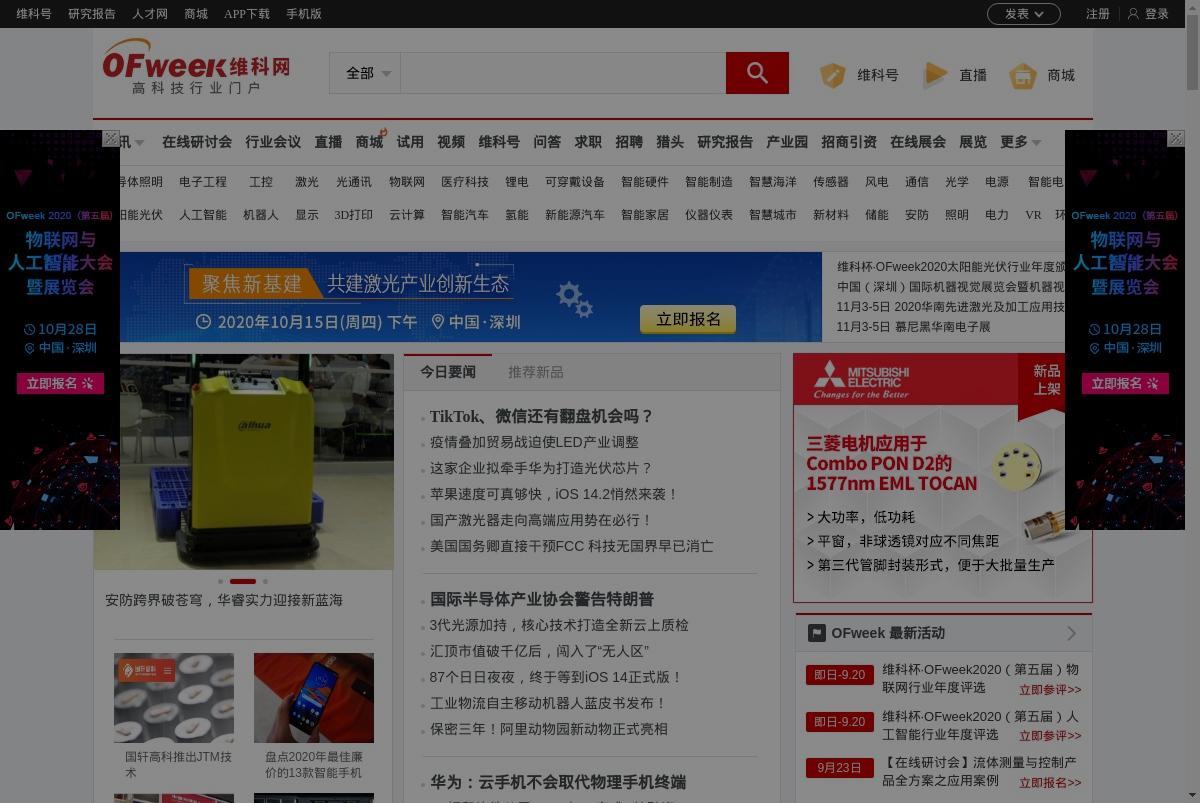Click 立即报名 for the 9月23日 webinar
The width and height of the screenshot is (1200, 803).
click(1050, 784)
